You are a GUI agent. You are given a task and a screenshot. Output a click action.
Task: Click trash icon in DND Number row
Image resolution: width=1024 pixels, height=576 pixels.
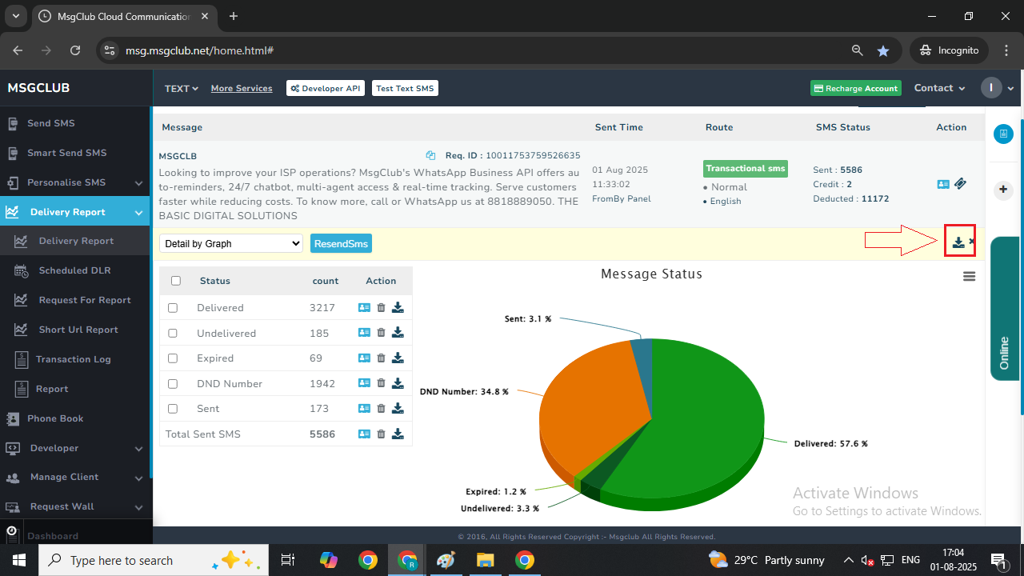click(x=381, y=383)
